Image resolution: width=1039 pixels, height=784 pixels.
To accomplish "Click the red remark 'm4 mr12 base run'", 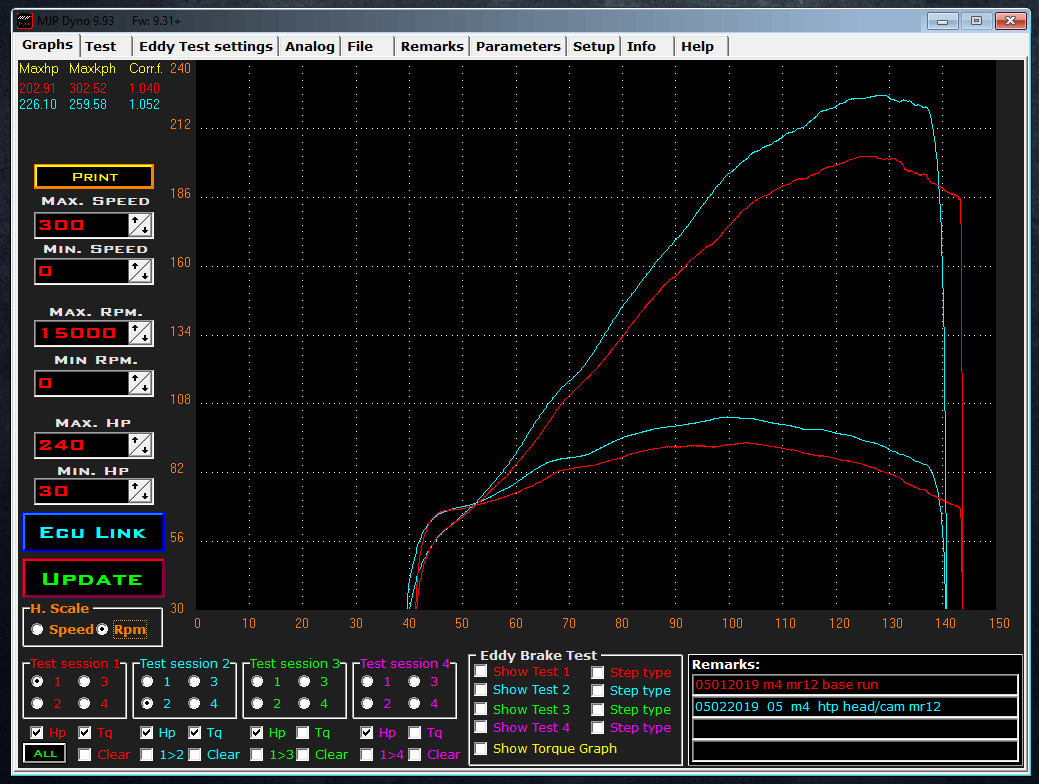I will (855, 685).
